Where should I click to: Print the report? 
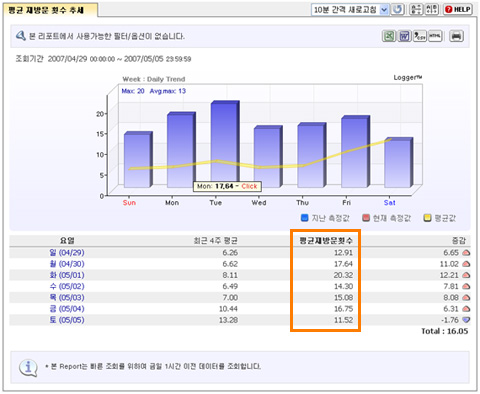pyautogui.click(x=456, y=36)
